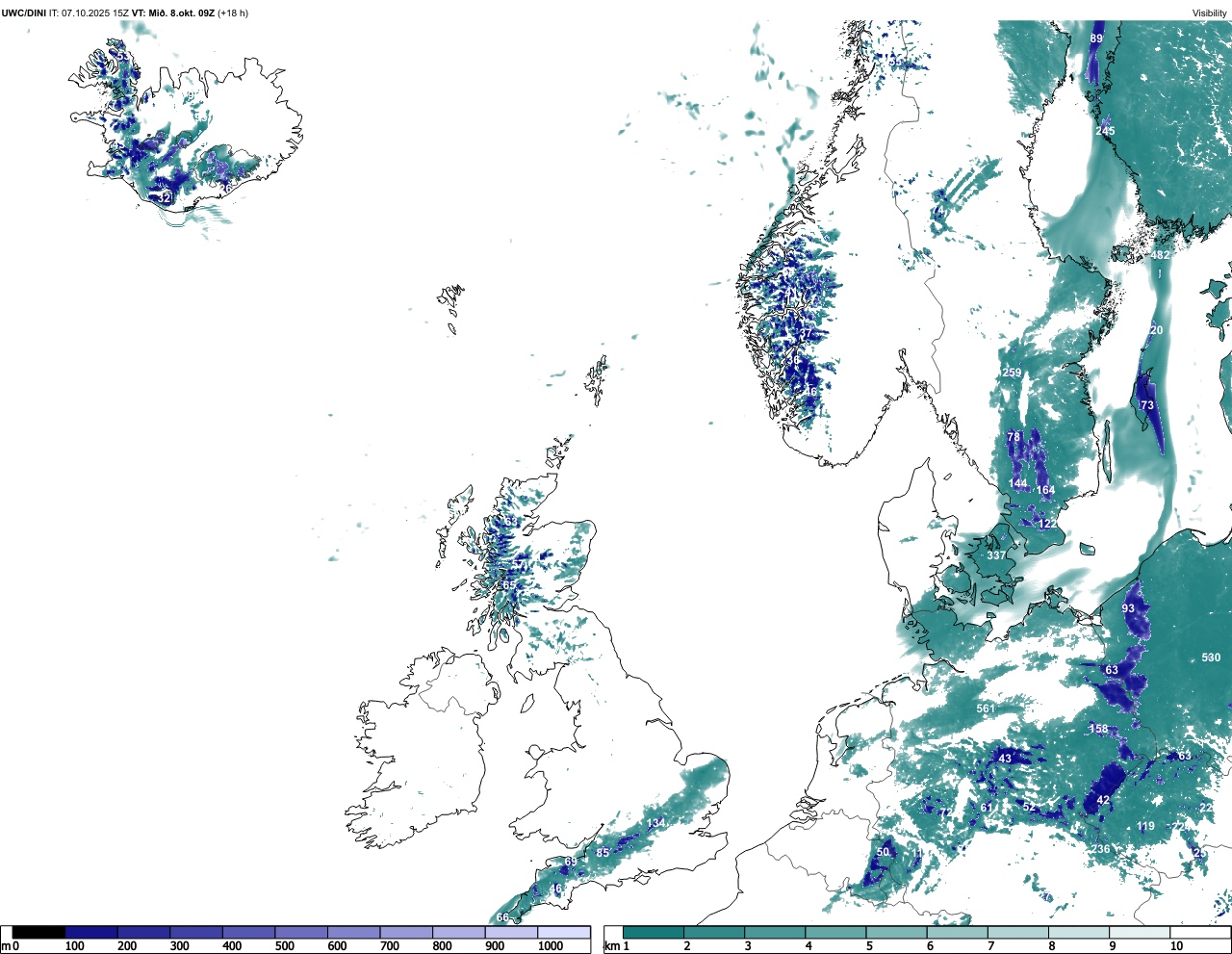Click the 50 value near Luxembourg
The image size is (1232, 954).
click(883, 852)
